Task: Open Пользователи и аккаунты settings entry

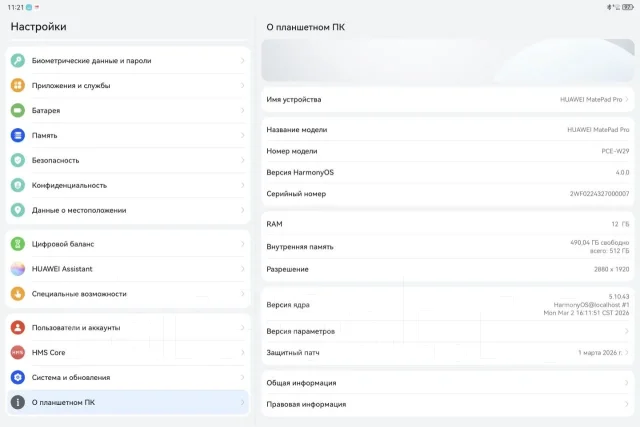Action: 128,327
